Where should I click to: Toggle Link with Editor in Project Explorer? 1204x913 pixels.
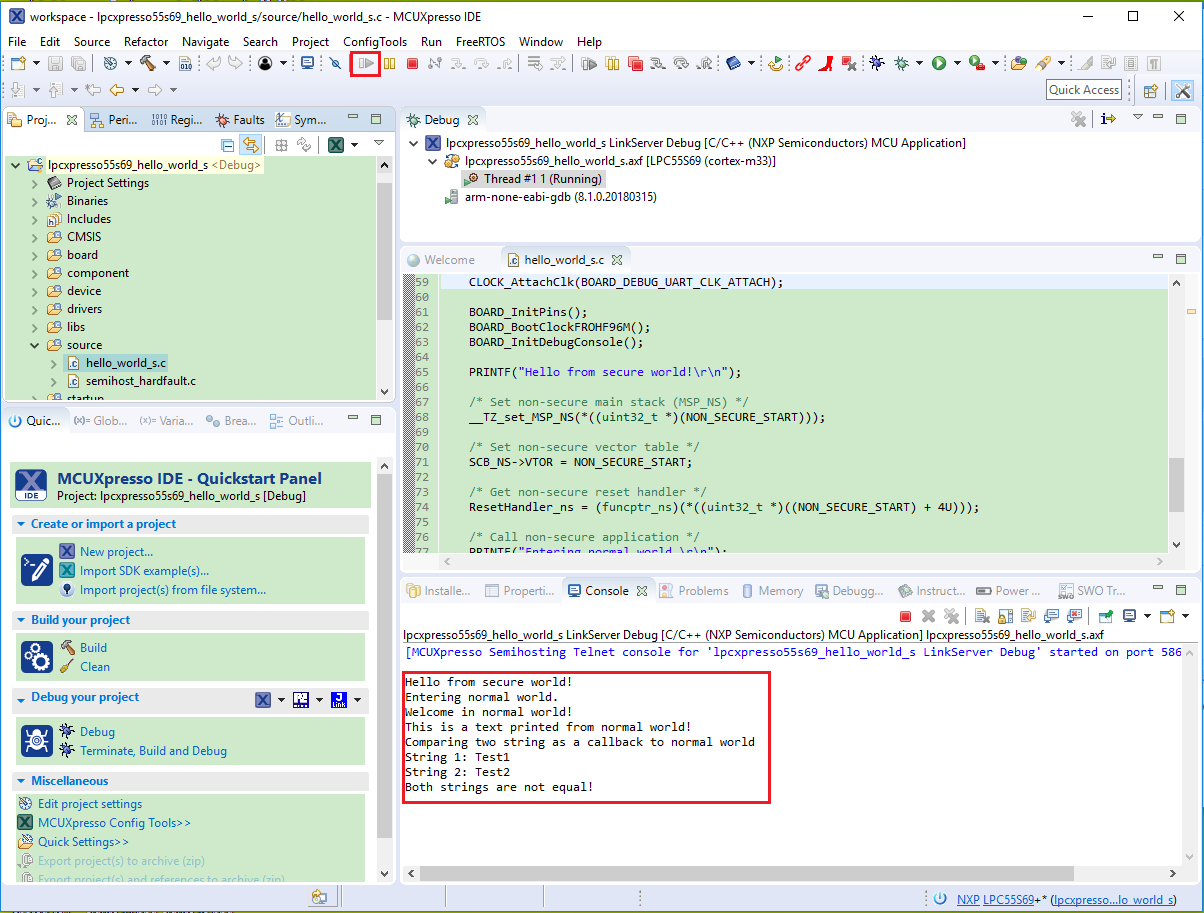[x=250, y=145]
